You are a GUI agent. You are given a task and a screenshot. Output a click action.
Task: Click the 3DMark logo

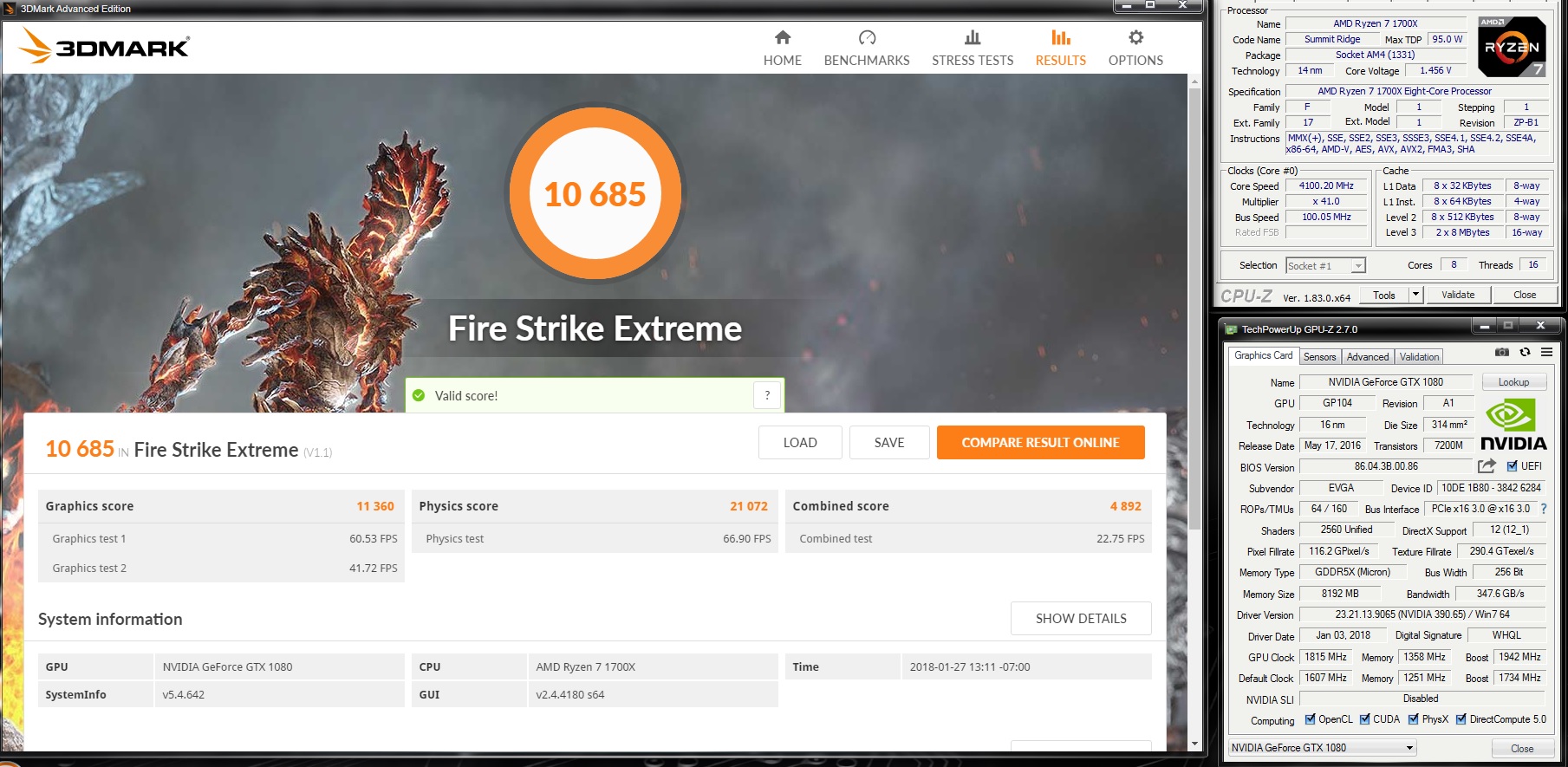[104, 46]
